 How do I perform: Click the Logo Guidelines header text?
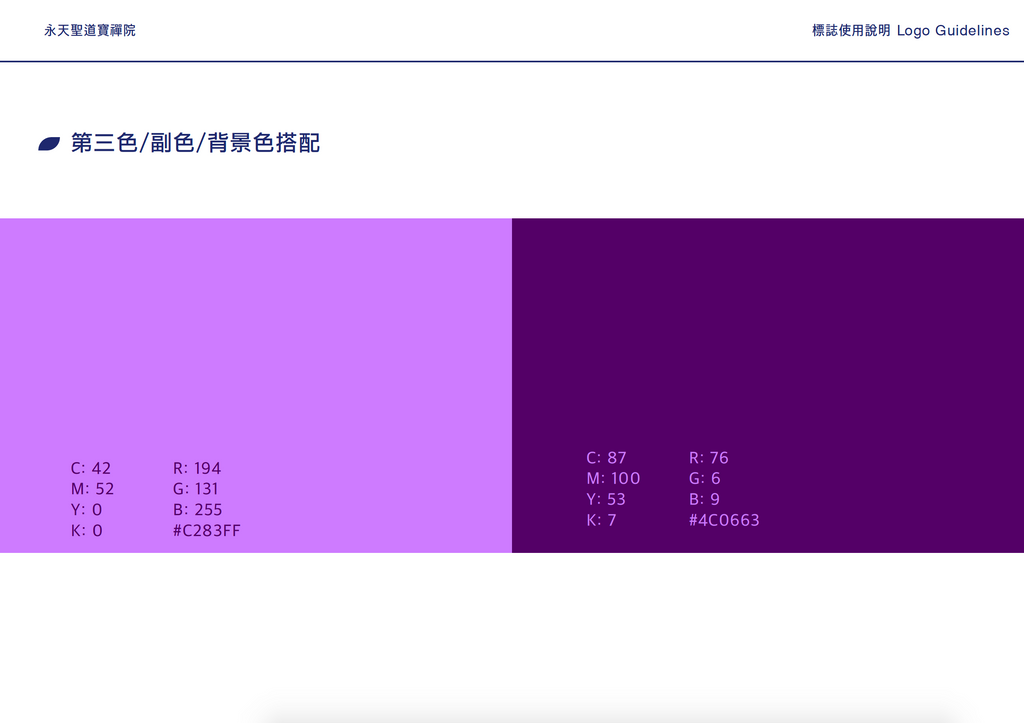pyautogui.click(x=953, y=31)
